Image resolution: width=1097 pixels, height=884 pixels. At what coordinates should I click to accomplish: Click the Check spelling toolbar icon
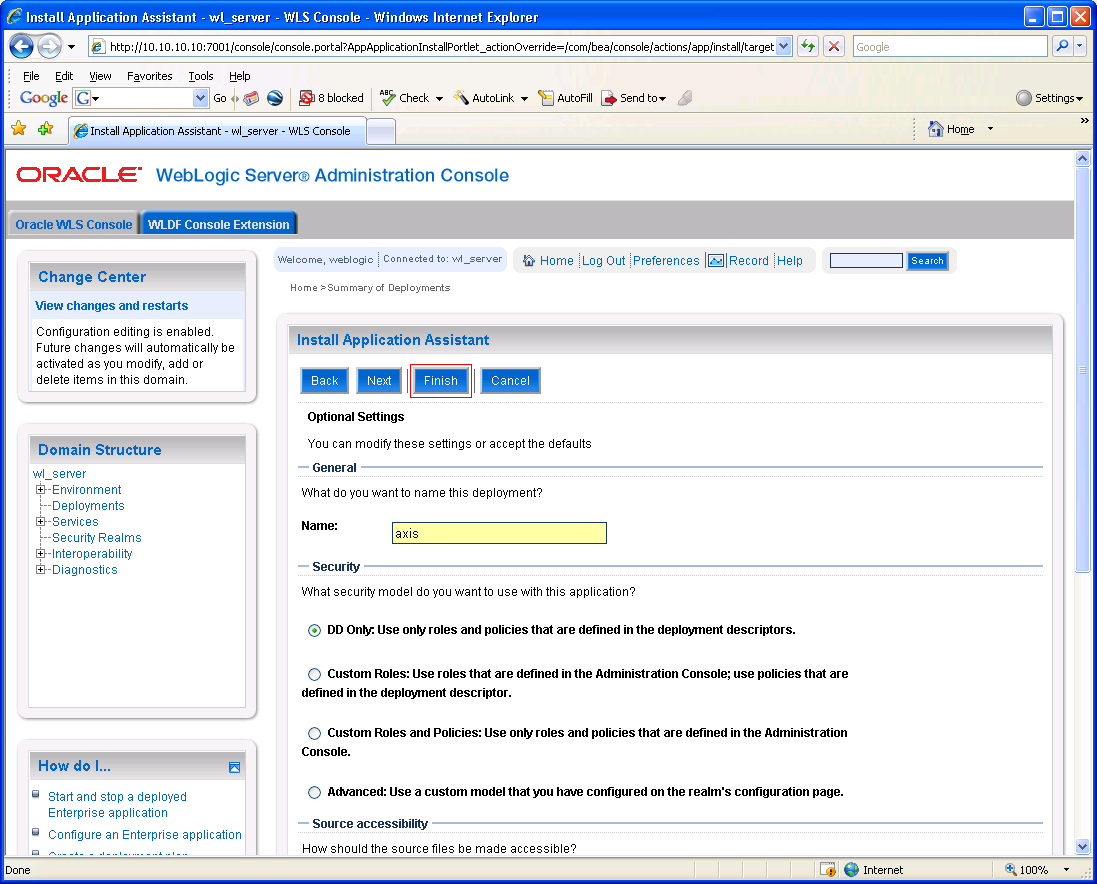coord(388,98)
